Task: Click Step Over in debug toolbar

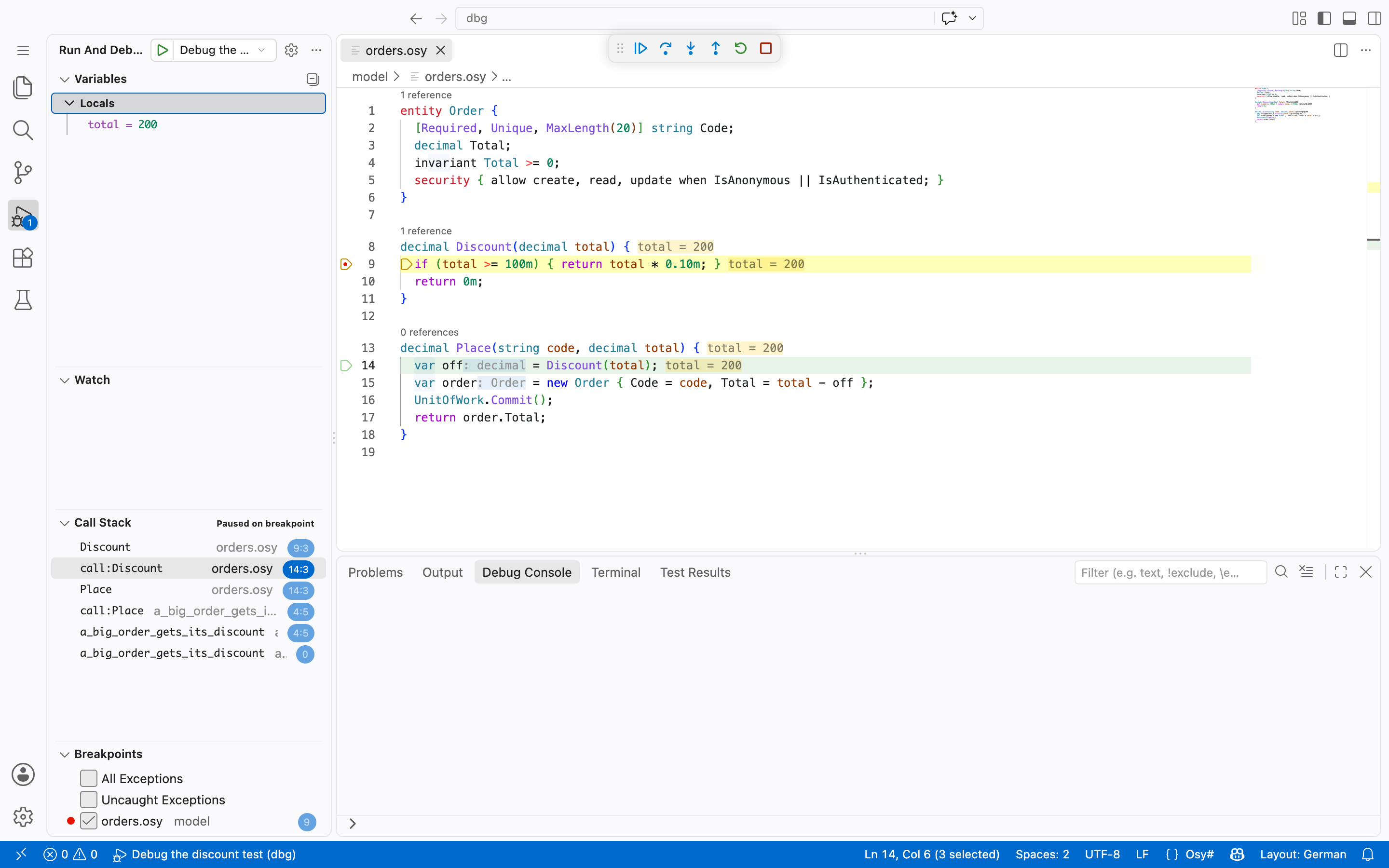Action: coord(666,48)
